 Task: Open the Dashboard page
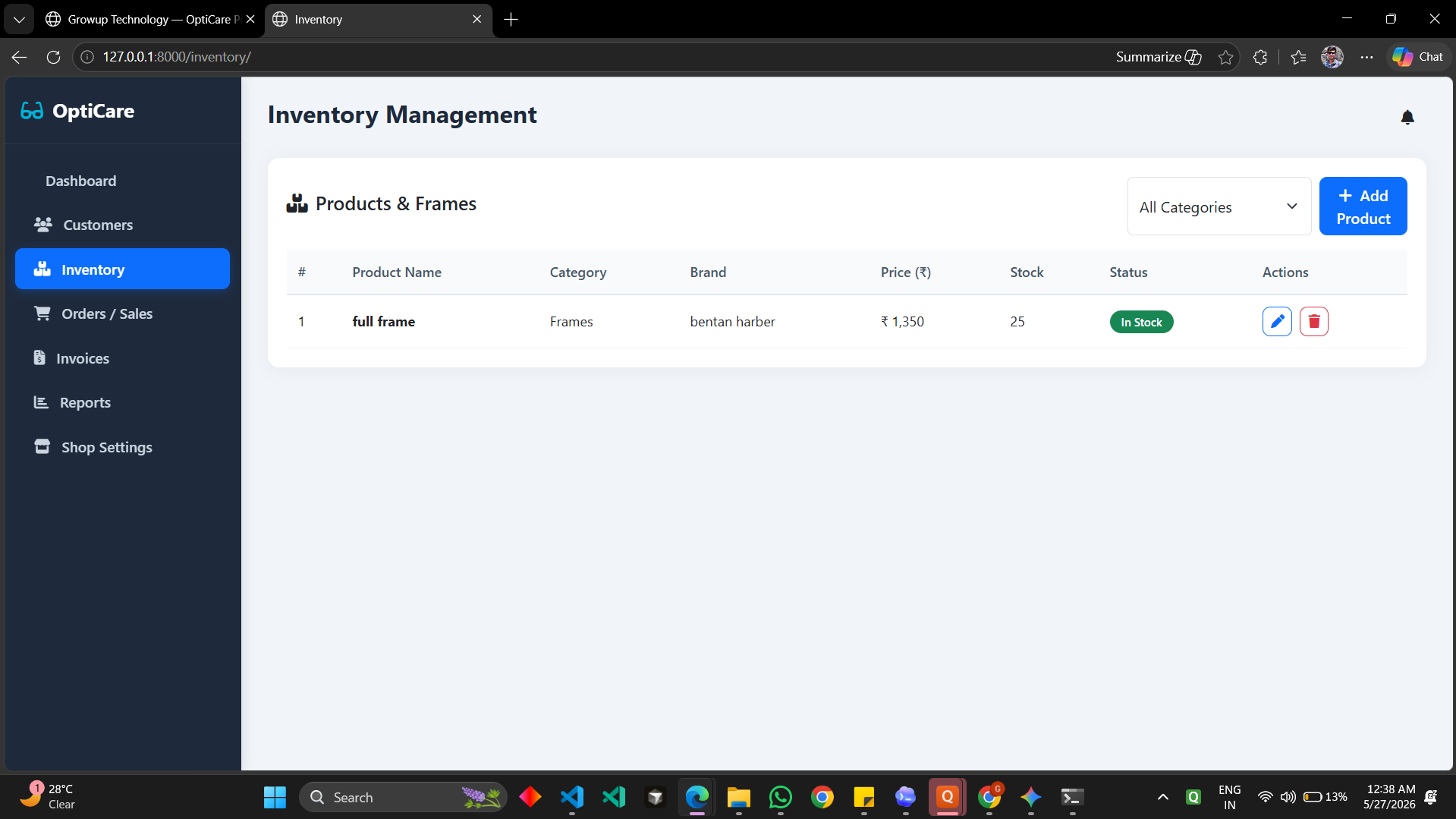(80, 181)
